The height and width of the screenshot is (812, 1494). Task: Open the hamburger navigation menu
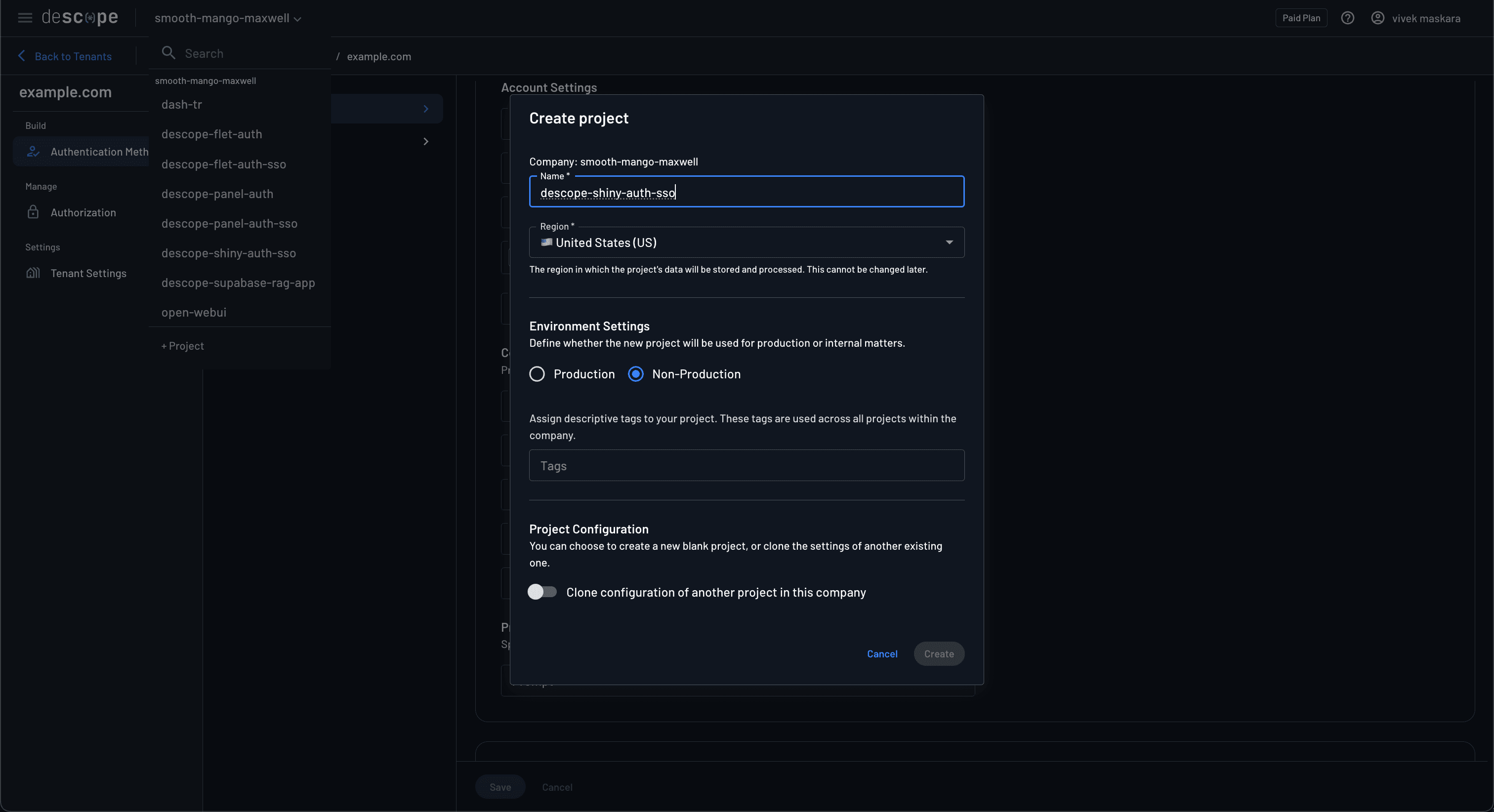25,17
